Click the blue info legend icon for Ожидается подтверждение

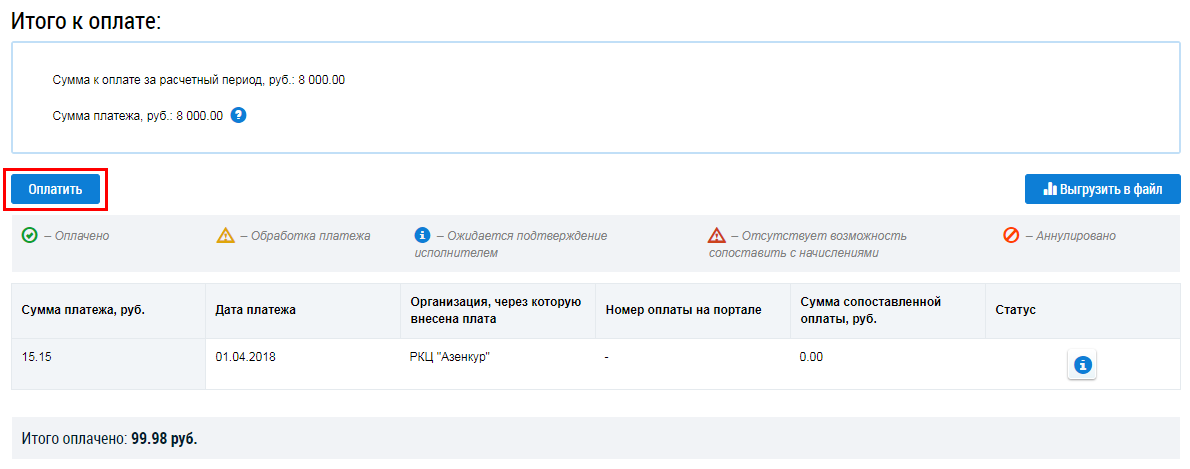coord(422,236)
